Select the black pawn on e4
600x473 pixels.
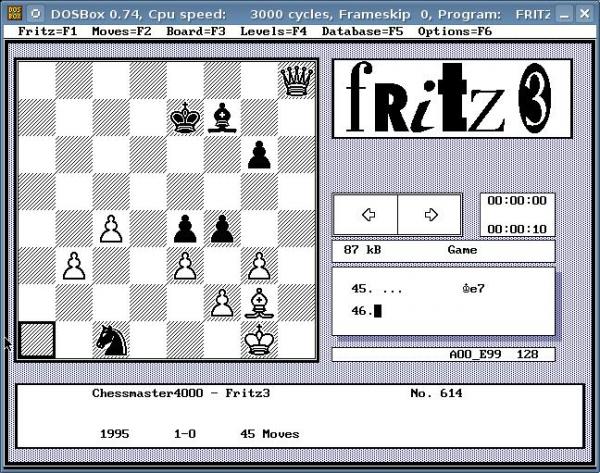pyautogui.click(x=185, y=229)
